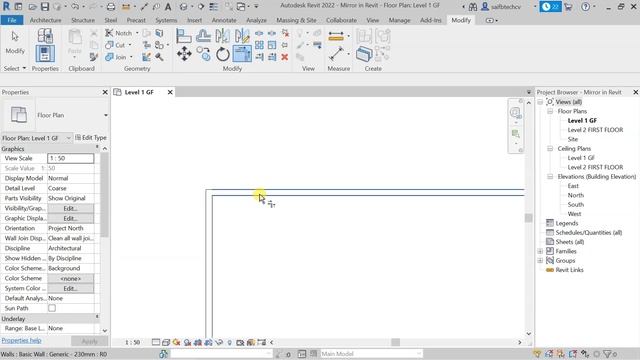The height and width of the screenshot is (360, 640).
Task: Select the Offset tool
Action: pos(203,36)
